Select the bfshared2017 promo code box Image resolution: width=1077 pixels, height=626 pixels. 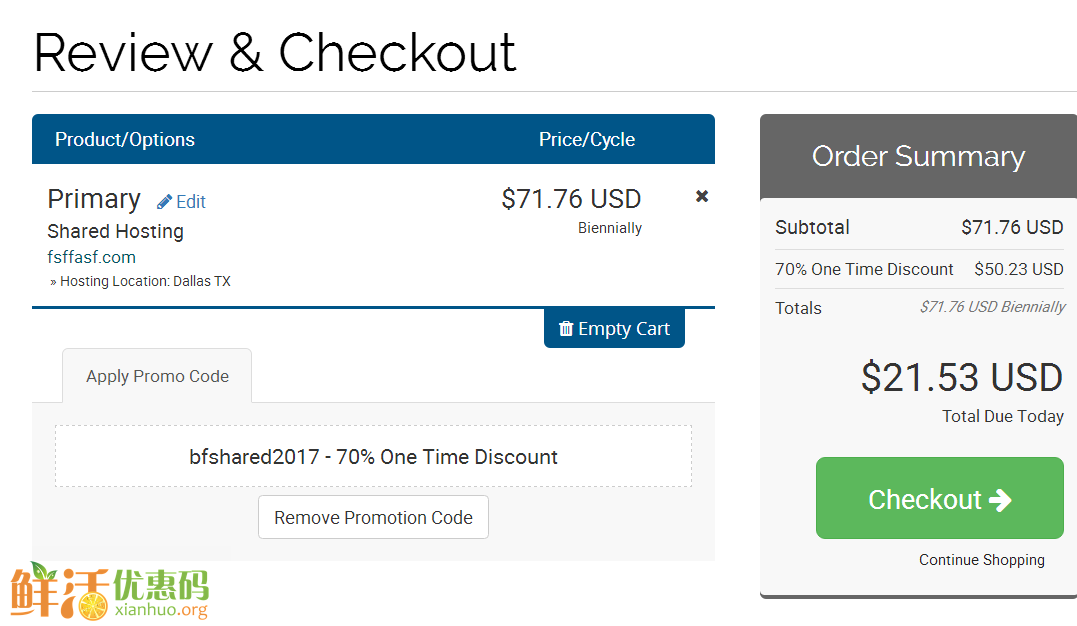pos(373,456)
